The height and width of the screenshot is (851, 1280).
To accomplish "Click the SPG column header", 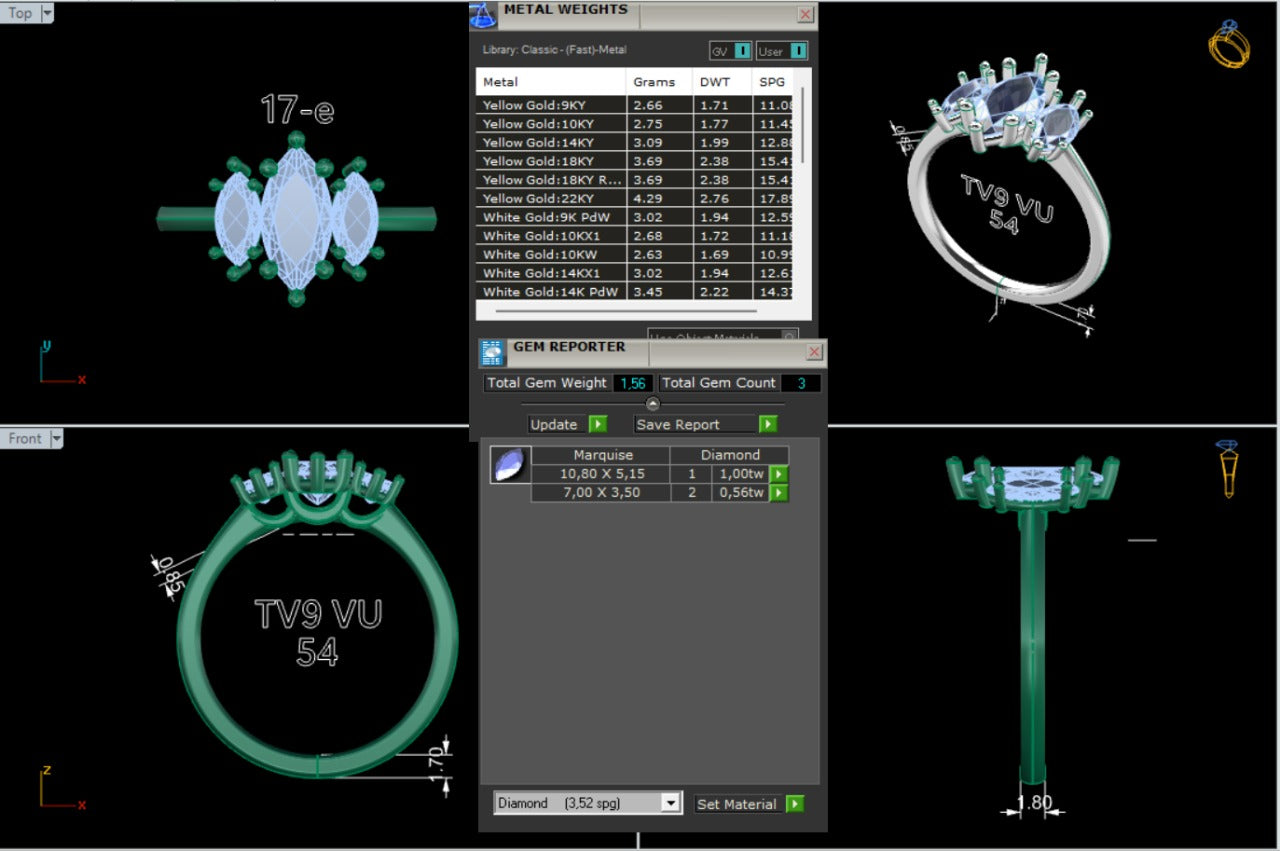I will click(773, 82).
